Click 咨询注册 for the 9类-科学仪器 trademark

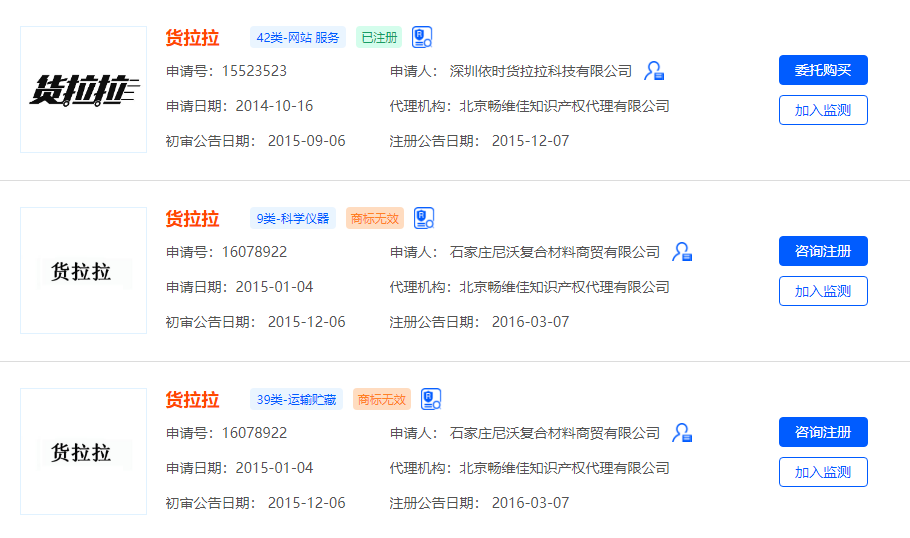[823, 251]
